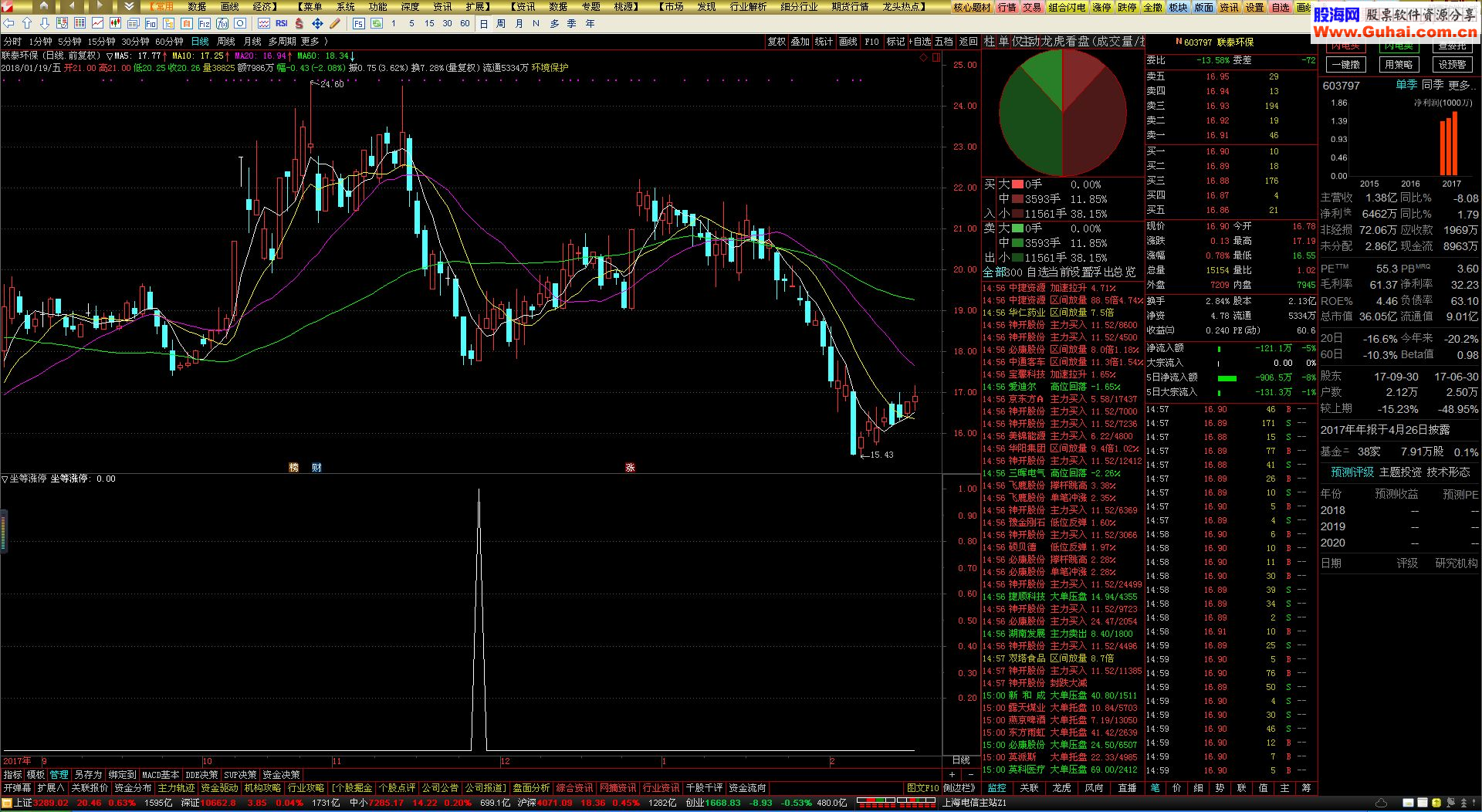1482x812 pixels.
Task: Click the plus zoom button beside 日线
Action: tap(952, 774)
